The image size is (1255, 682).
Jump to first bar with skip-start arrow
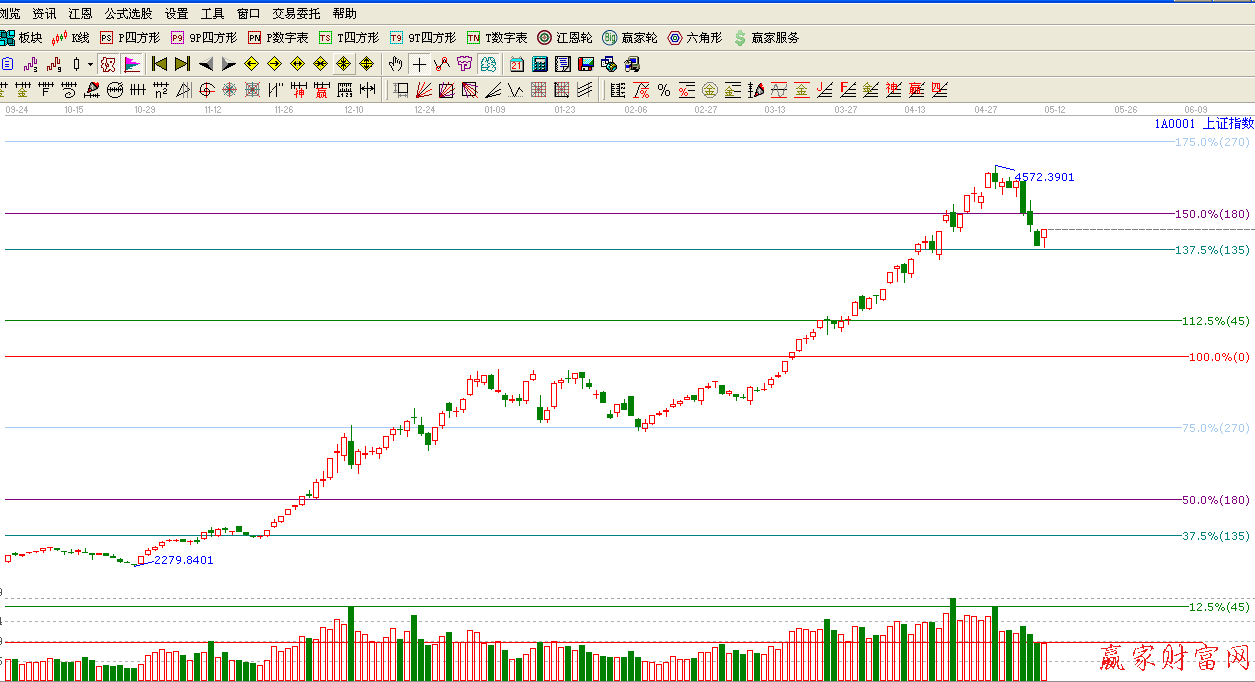point(159,64)
